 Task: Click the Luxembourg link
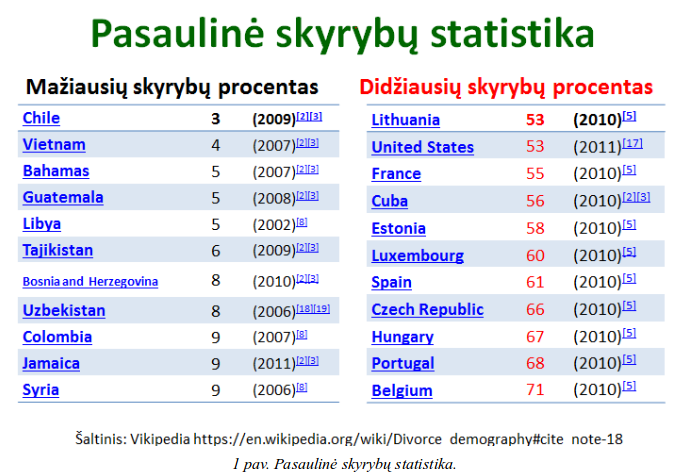[417, 255]
